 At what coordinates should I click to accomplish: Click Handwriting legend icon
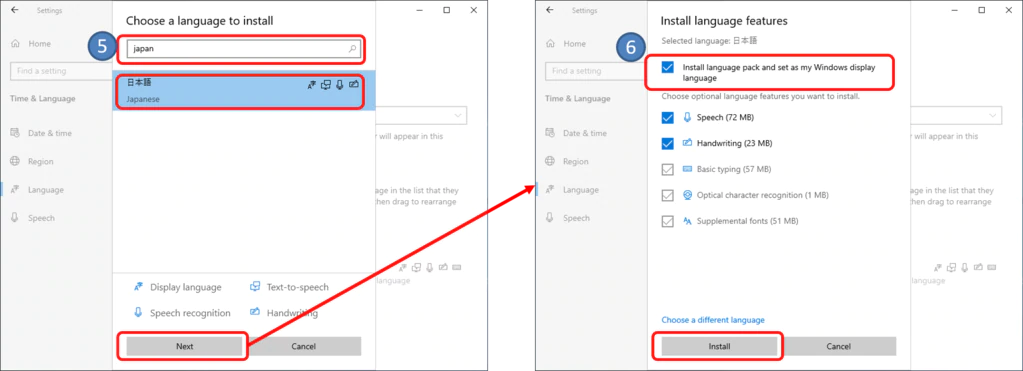click(255, 313)
